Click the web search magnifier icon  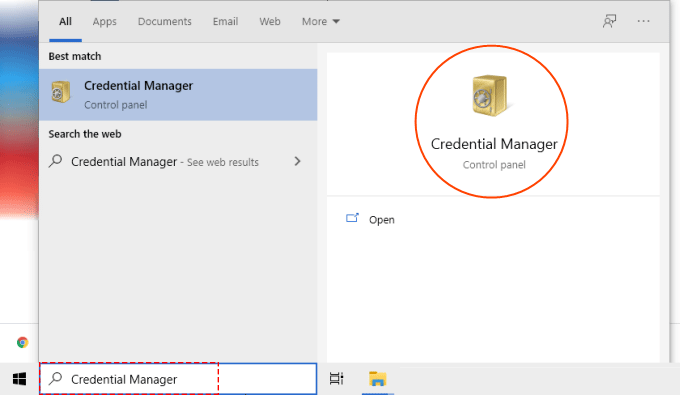pos(56,161)
